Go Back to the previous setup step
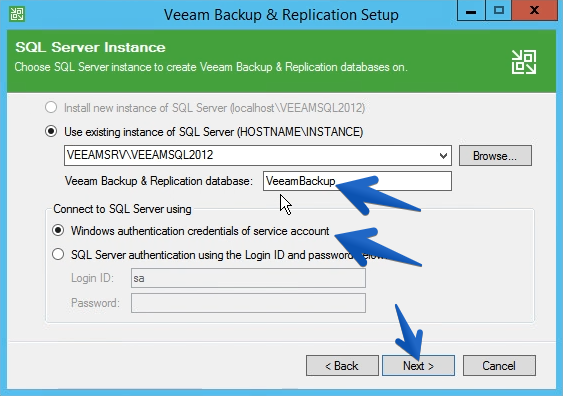Viewport: 563px width, 396px height. 342,366
